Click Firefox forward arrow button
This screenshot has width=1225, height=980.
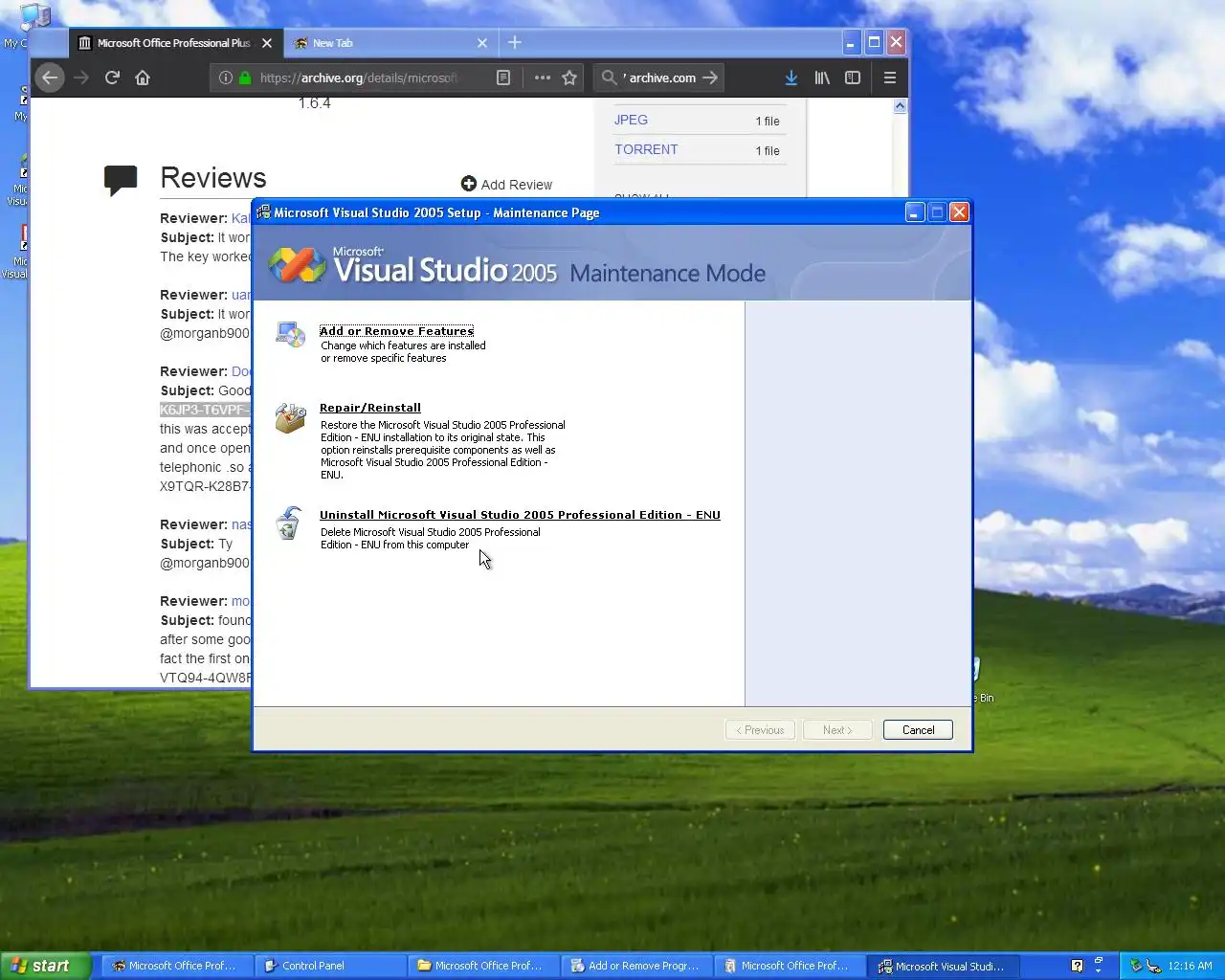[x=81, y=78]
